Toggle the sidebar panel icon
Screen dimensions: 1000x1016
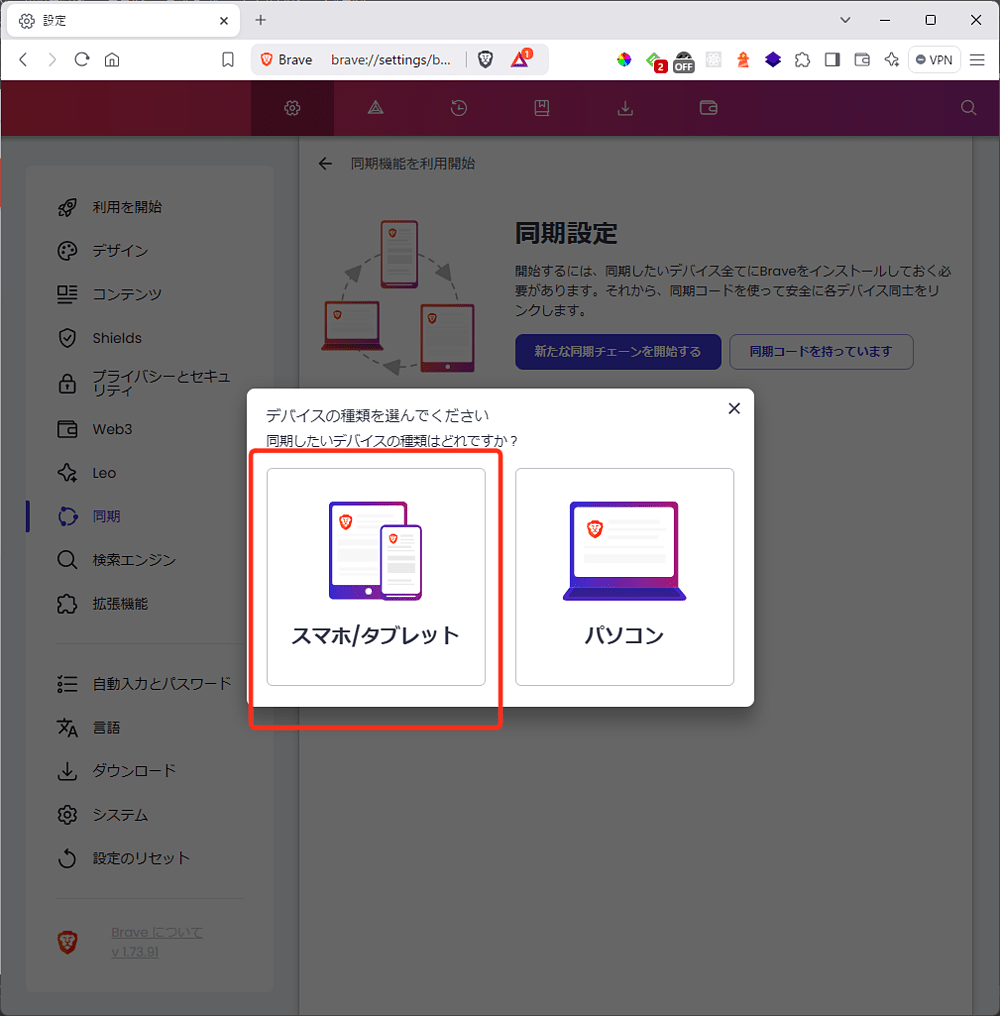832,60
